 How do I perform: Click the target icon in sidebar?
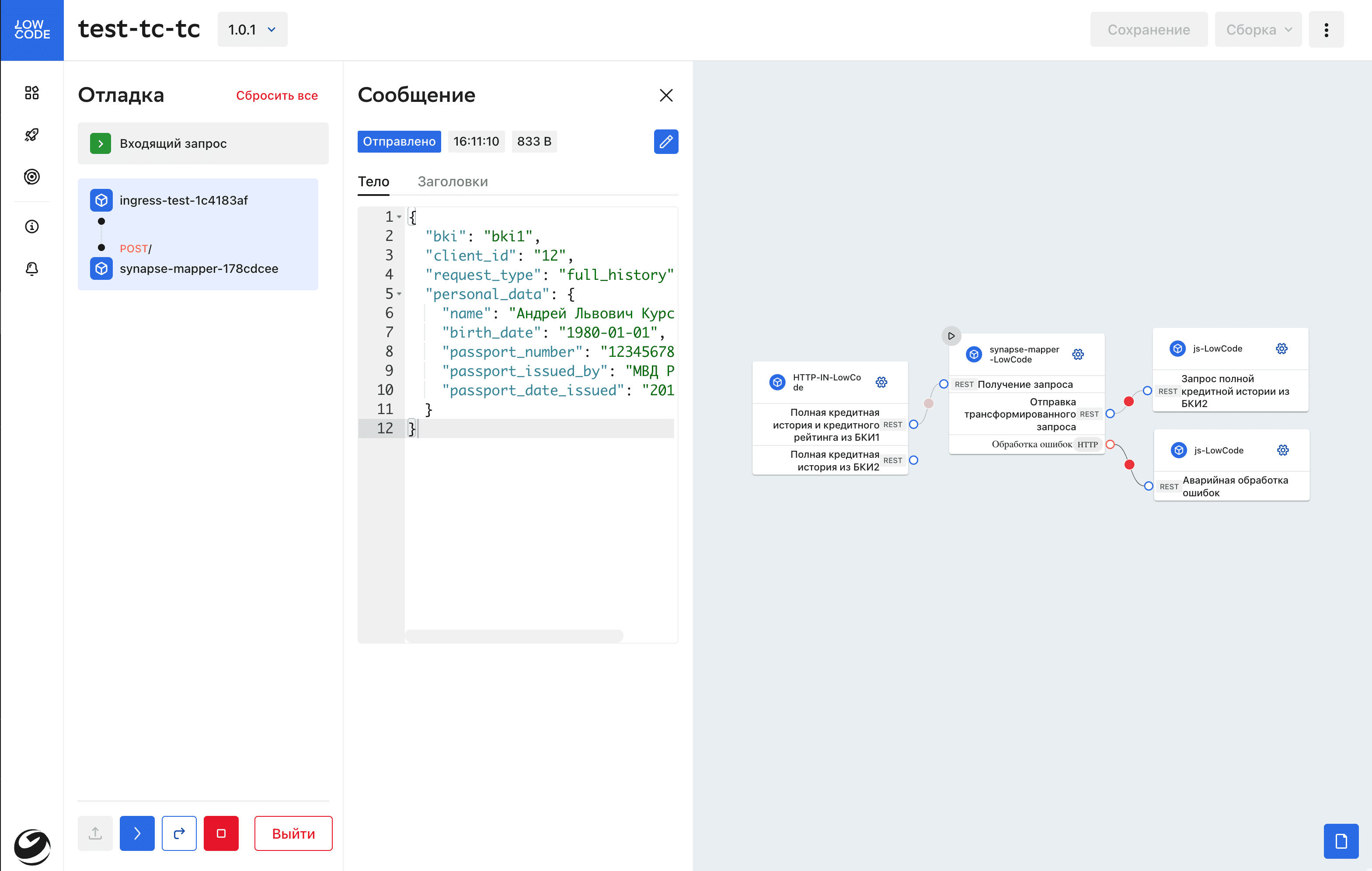coord(32,177)
